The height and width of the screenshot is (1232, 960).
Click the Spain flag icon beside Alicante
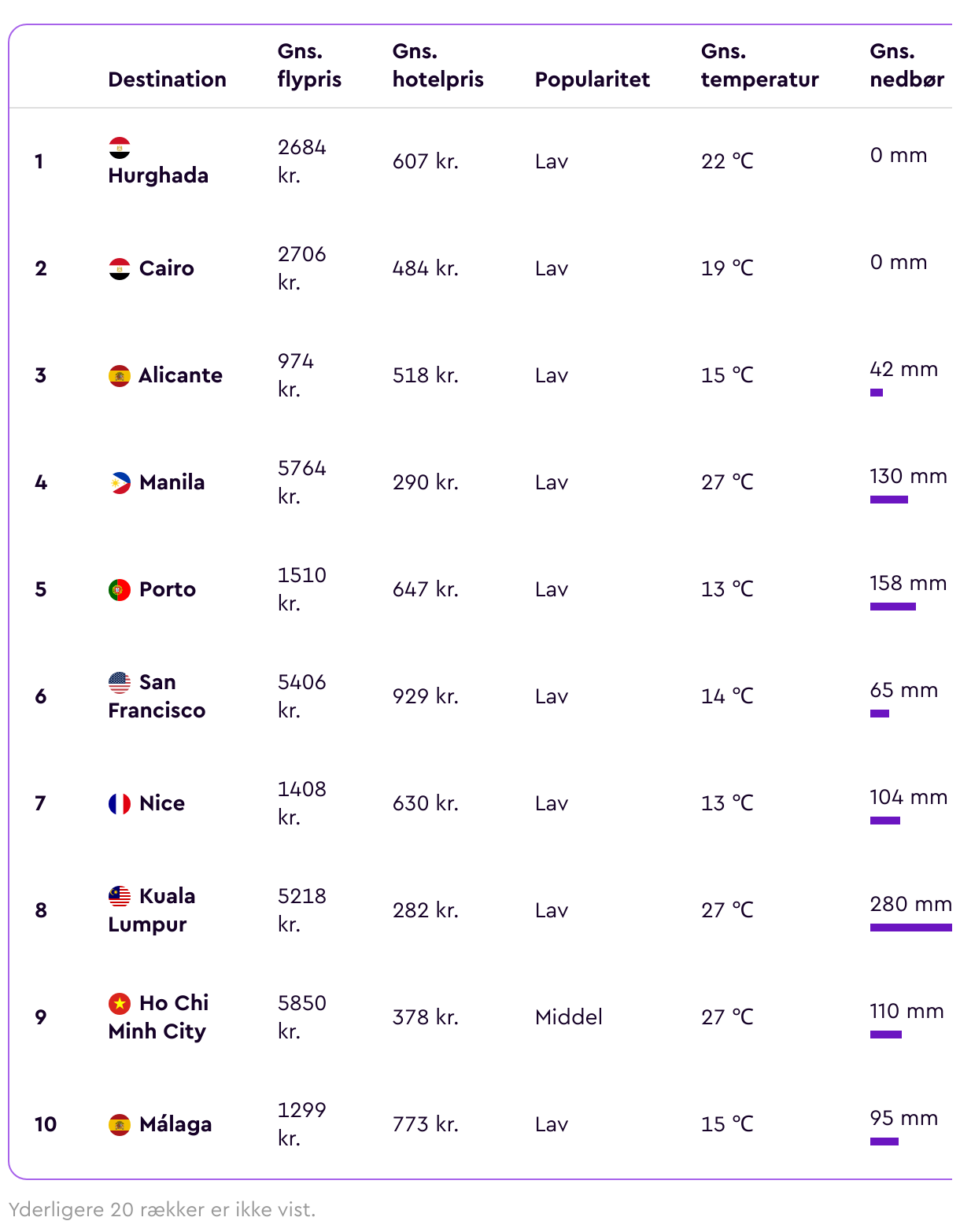120,375
